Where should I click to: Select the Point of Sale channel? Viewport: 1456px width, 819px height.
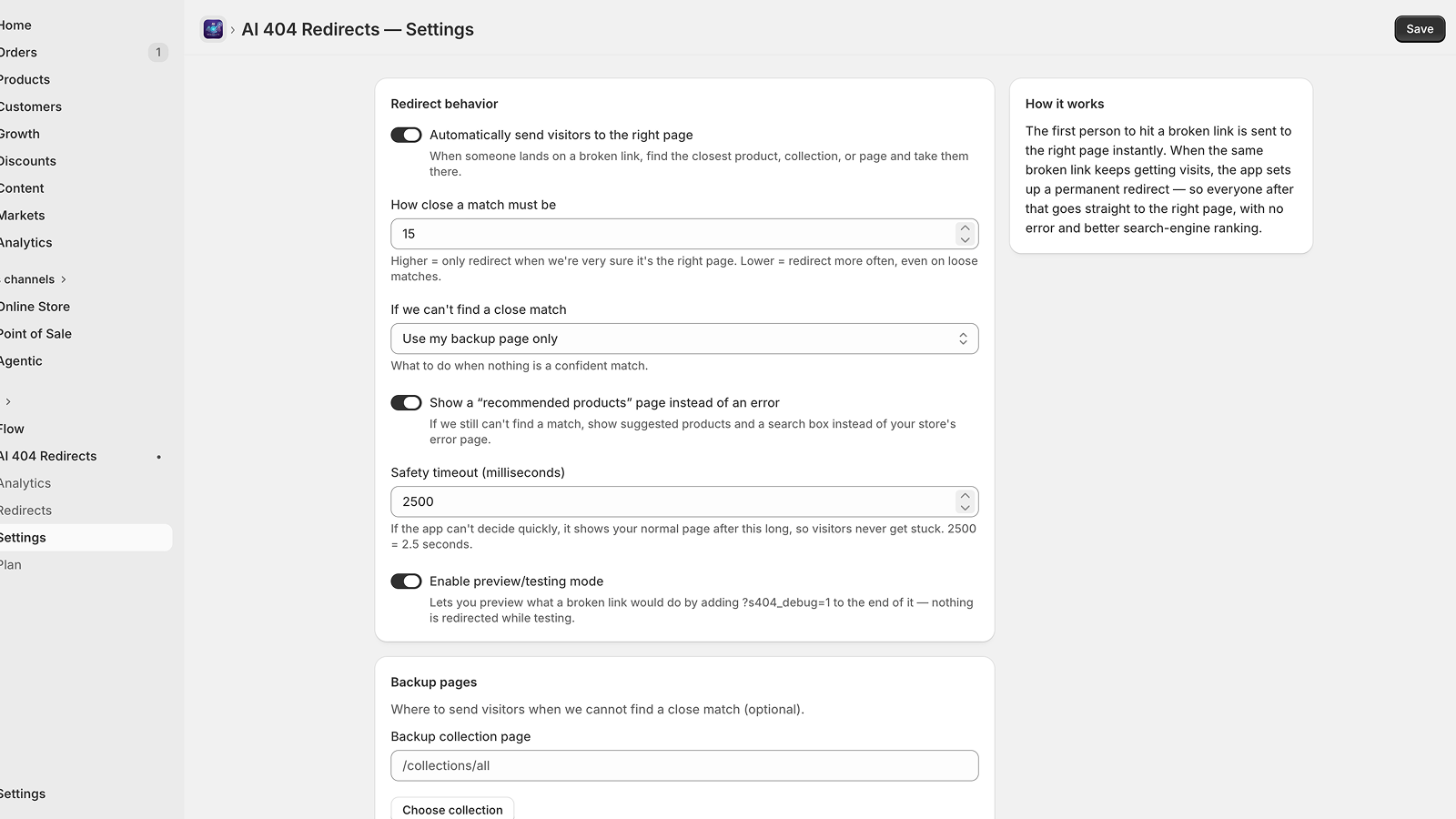click(35, 335)
